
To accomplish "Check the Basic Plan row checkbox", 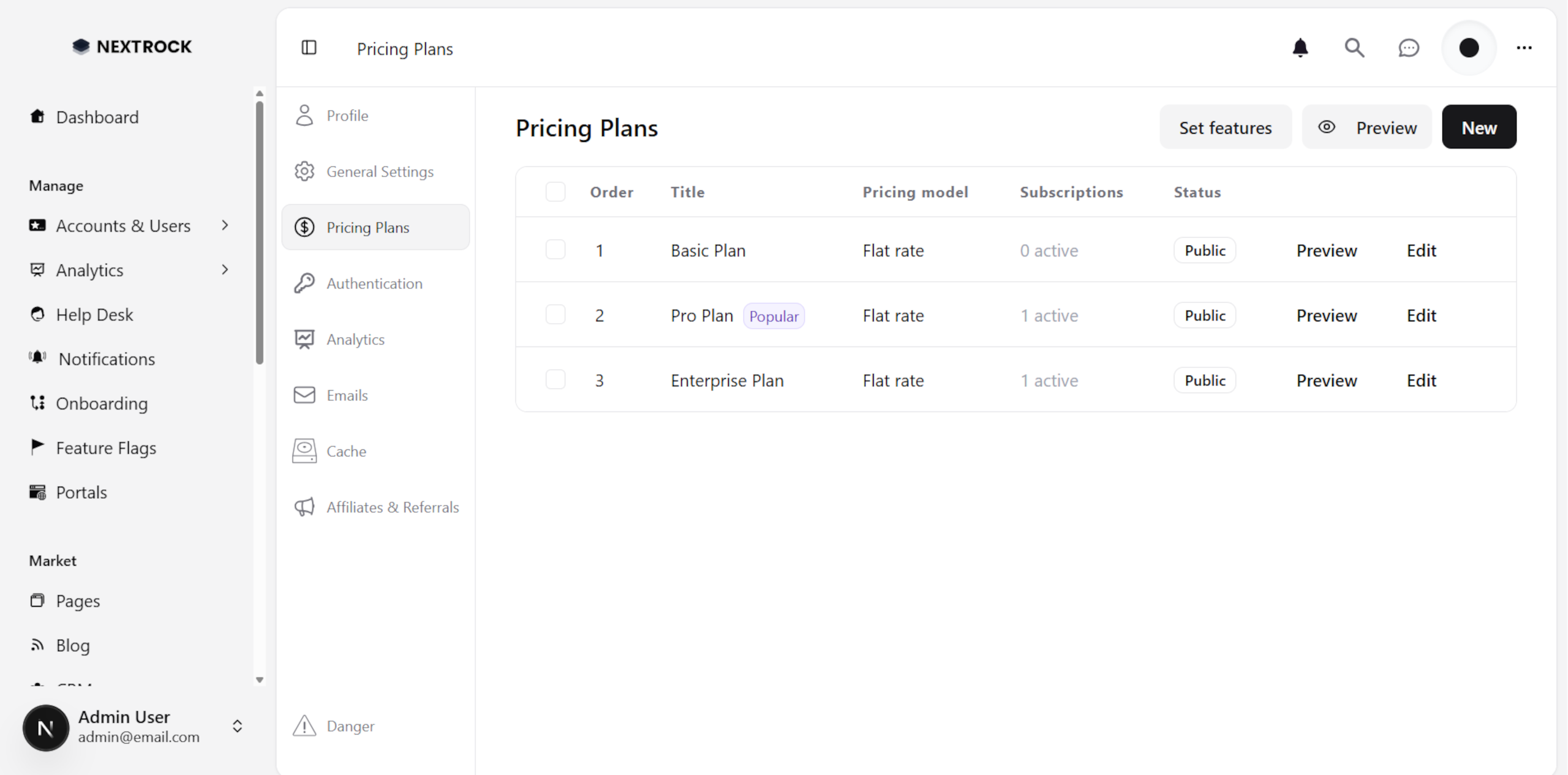I will coord(555,249).
